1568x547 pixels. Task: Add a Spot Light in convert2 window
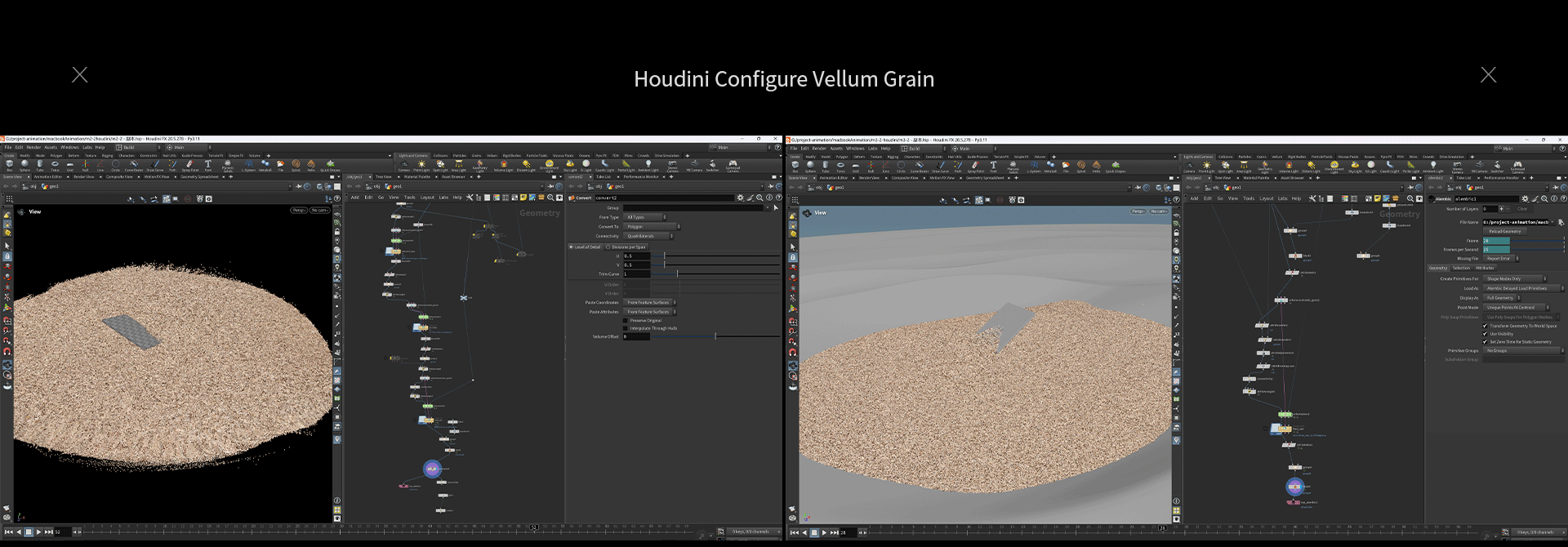click(440, 166)
